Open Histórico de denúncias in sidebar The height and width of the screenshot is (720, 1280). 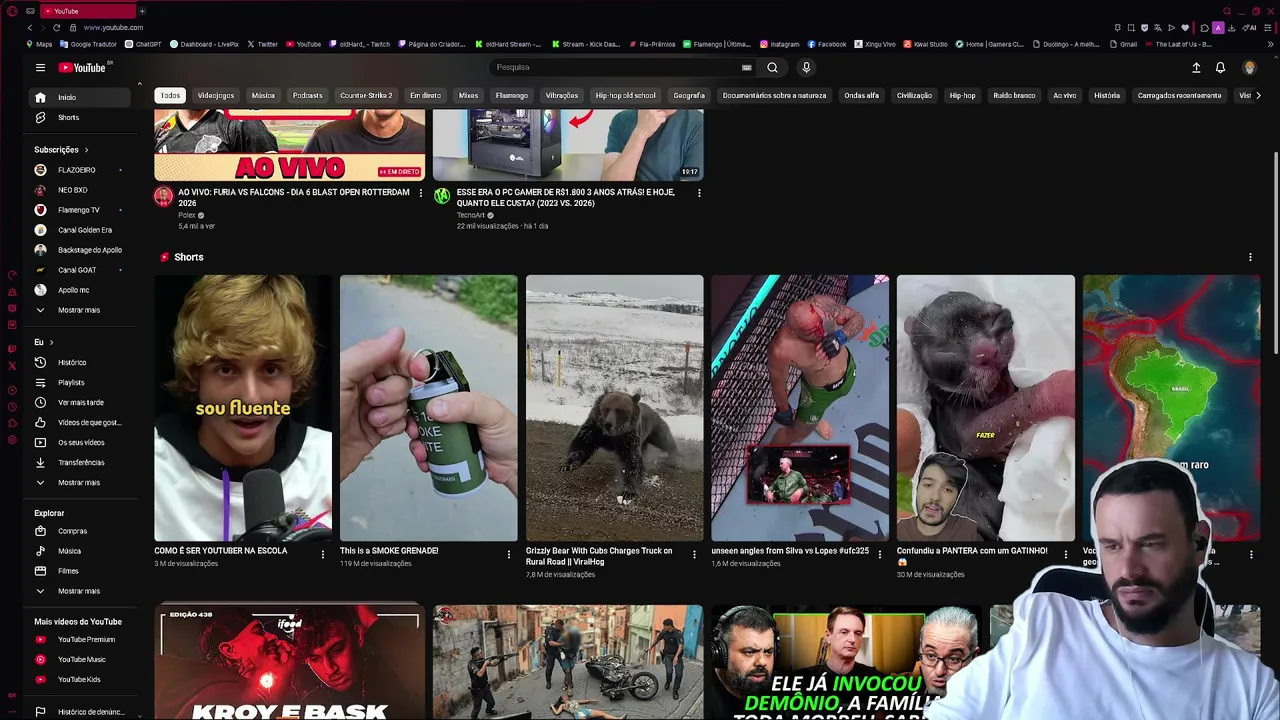(80, 712)
